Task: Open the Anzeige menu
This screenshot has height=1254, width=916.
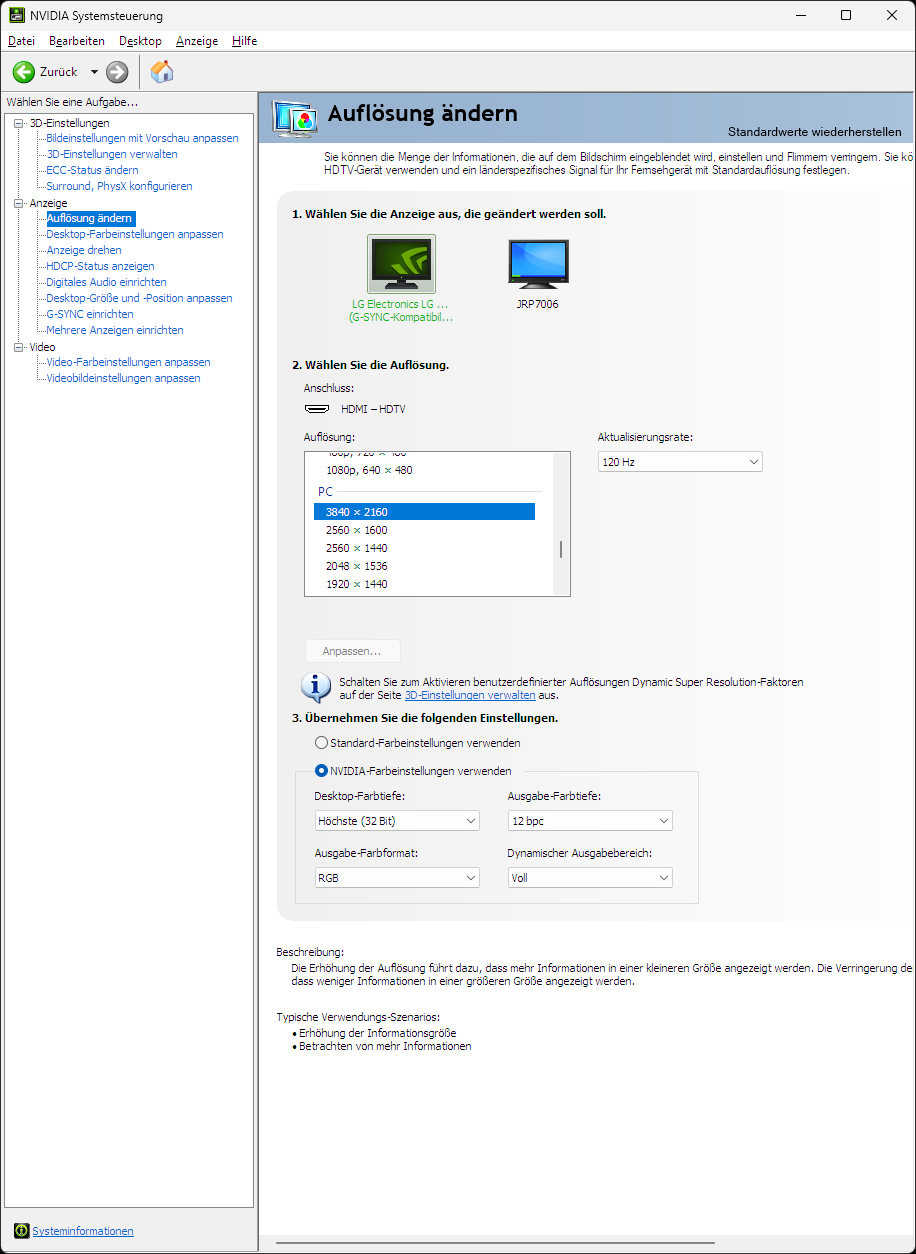Action: 197,41
